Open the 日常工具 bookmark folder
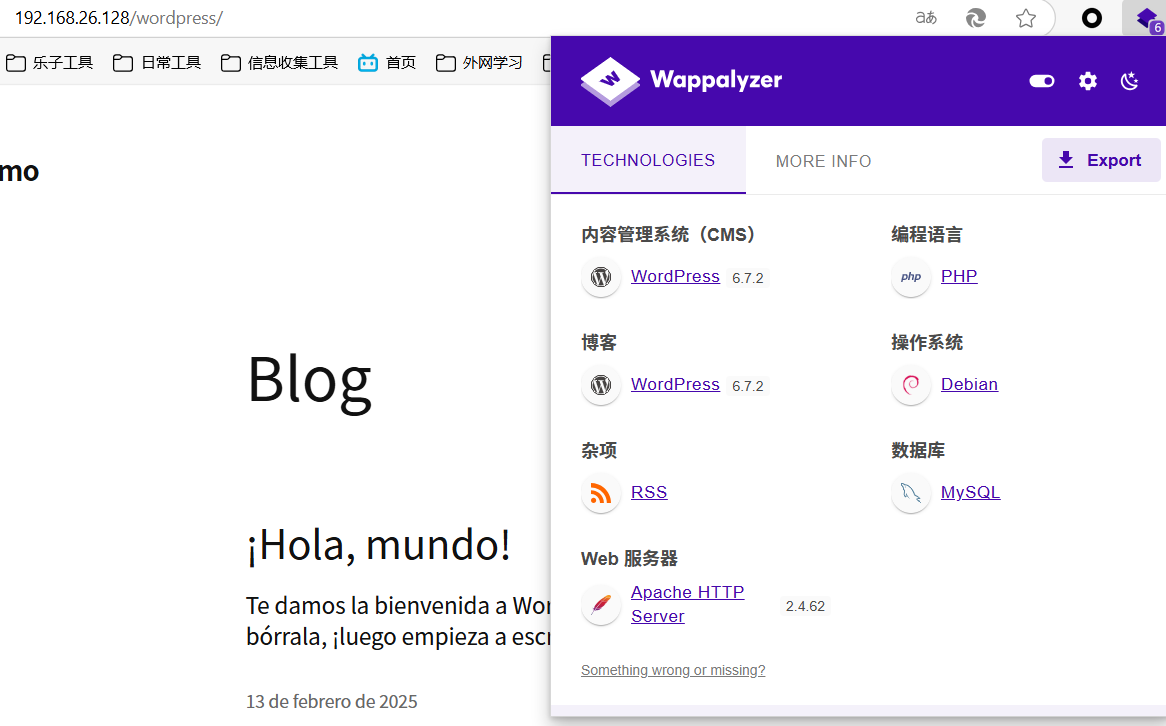The height and width of the screenshot is (726, 1166). coord(158,62)
